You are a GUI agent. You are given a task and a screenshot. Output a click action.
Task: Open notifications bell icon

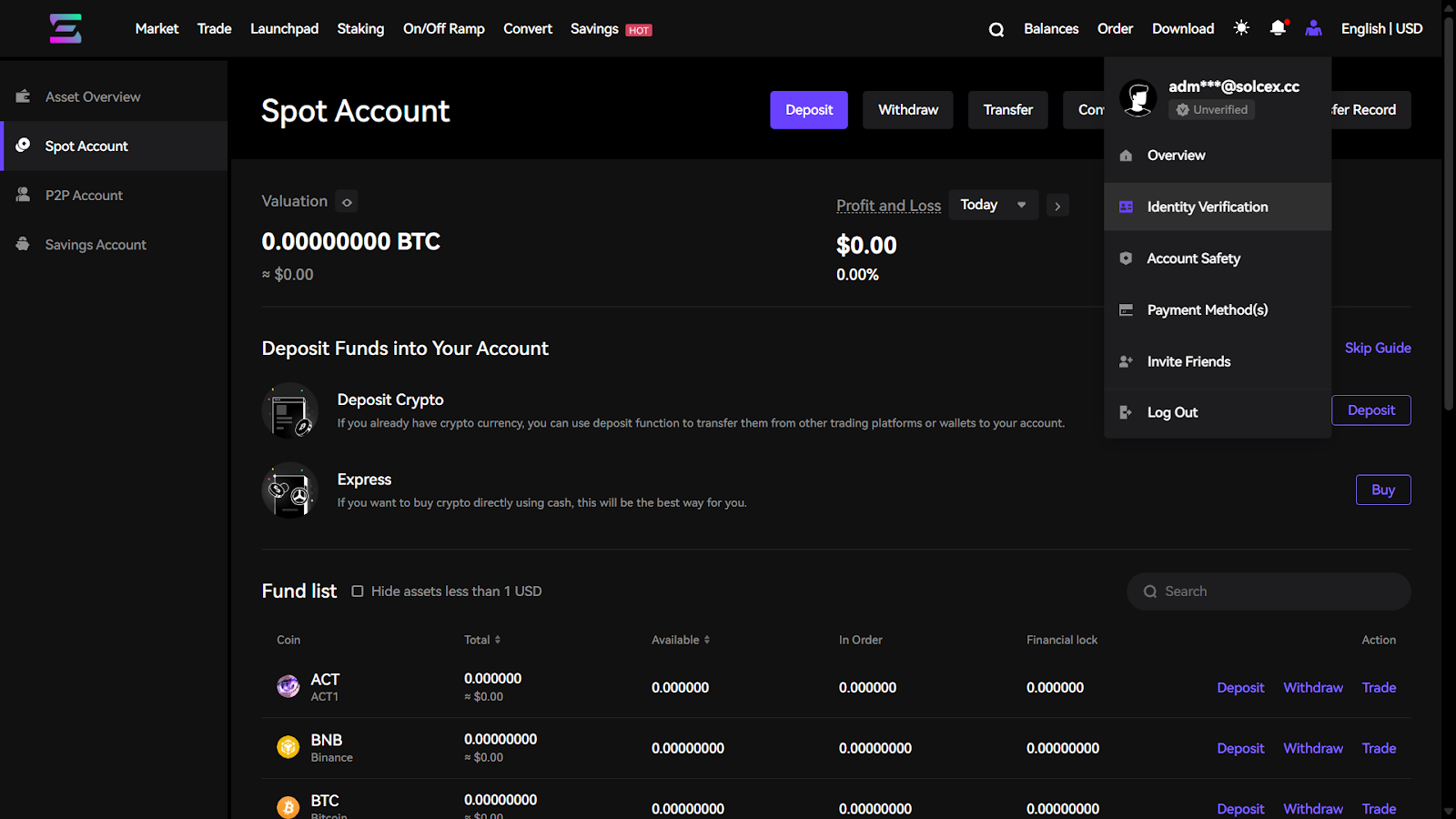[1278, 28]
